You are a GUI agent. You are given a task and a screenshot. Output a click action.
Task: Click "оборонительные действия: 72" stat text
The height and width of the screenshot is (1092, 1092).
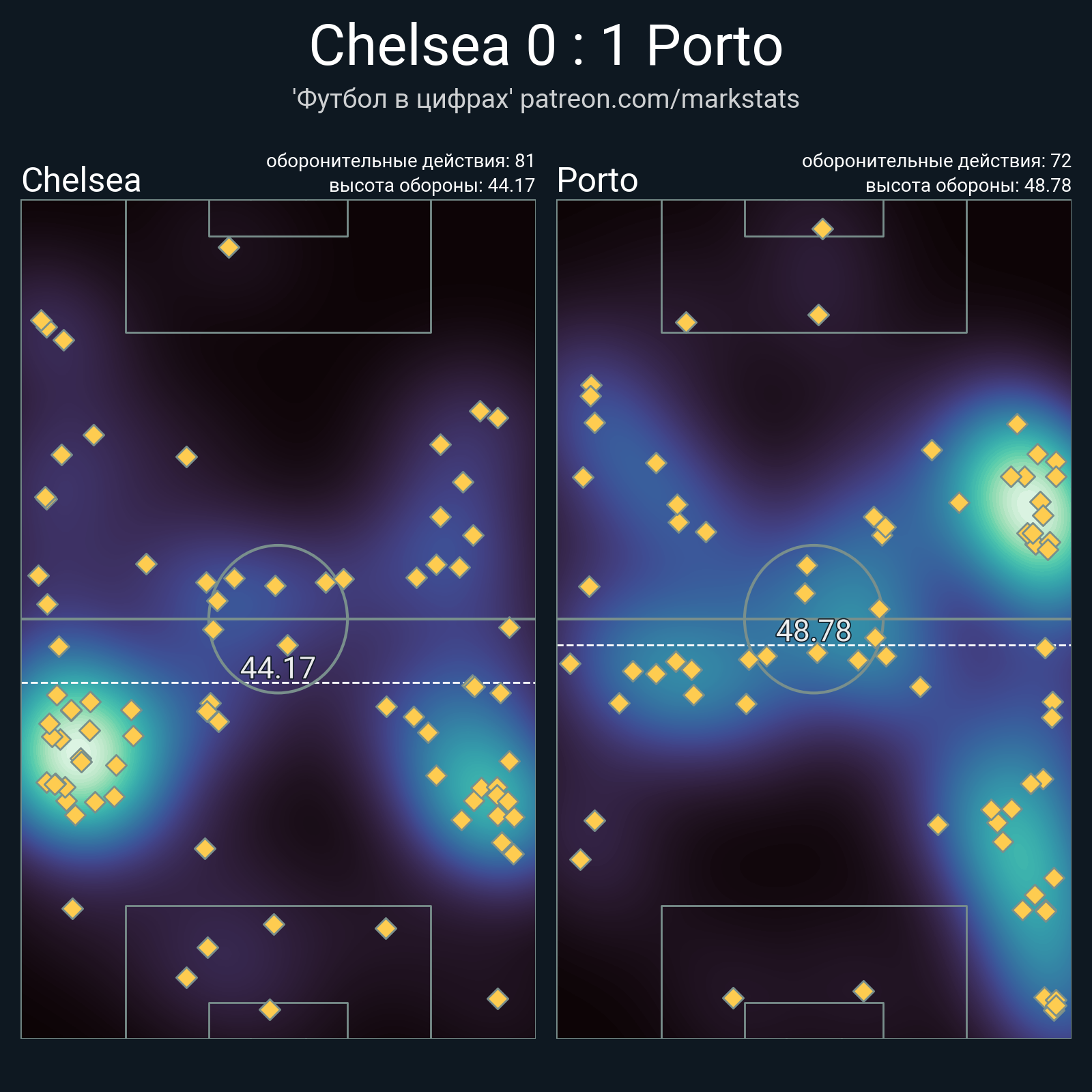pos(936,161)
